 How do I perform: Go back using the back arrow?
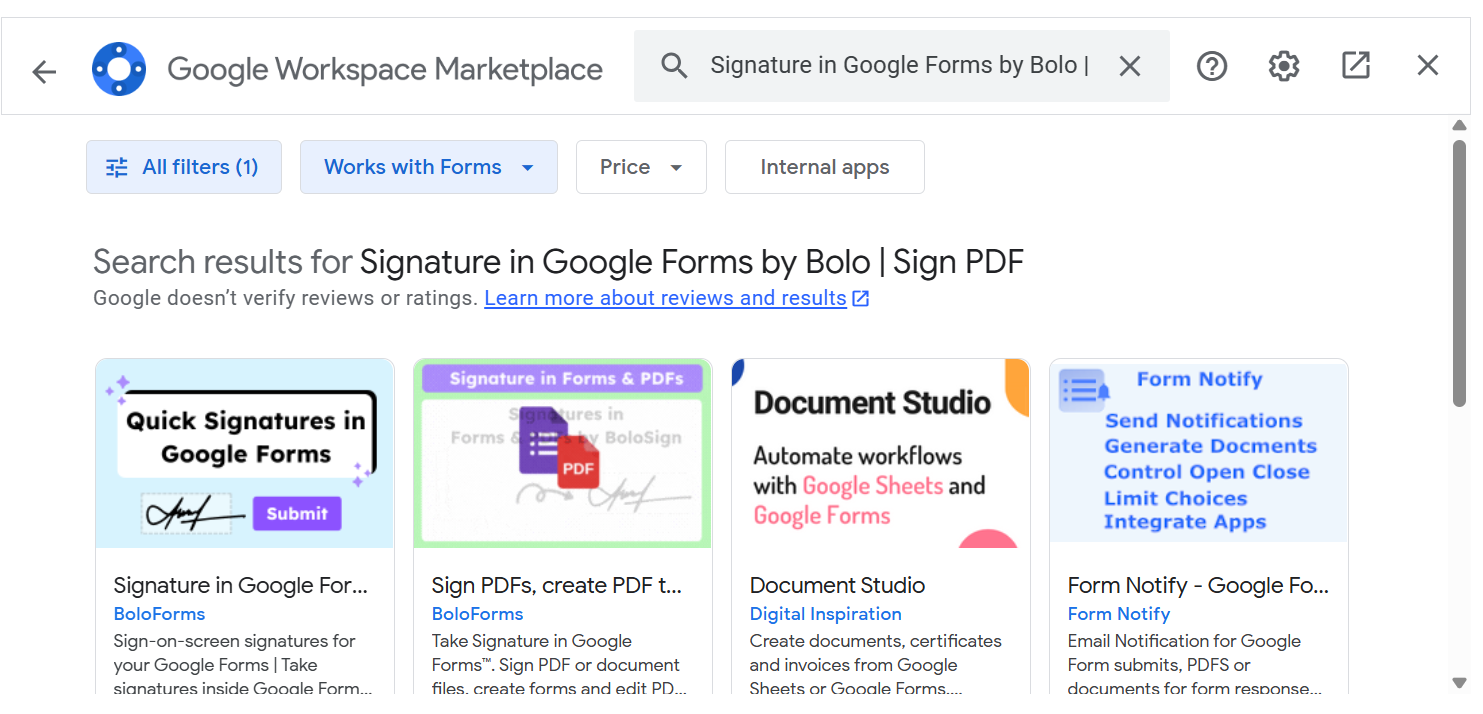tap(44, 71)
